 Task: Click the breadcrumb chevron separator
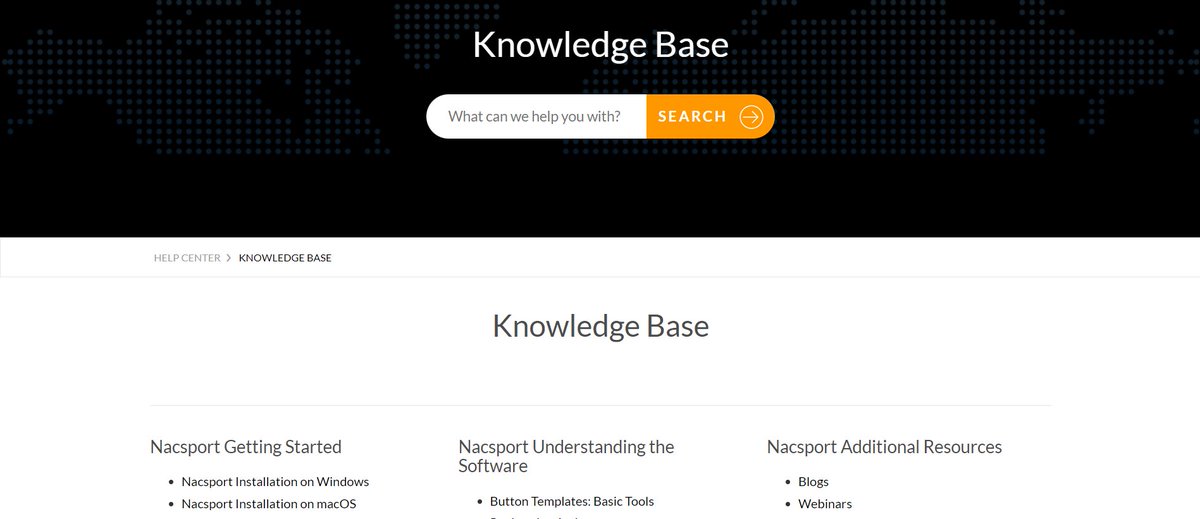(x=229, y=258)
